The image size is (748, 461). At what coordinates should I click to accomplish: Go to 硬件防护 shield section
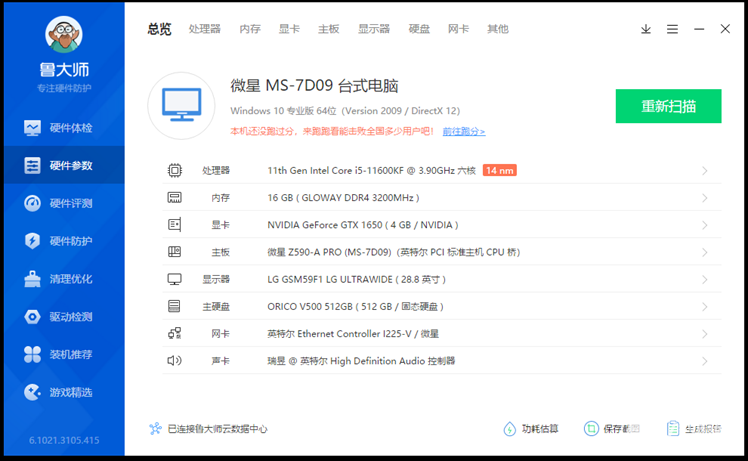[x=64, y=241]
